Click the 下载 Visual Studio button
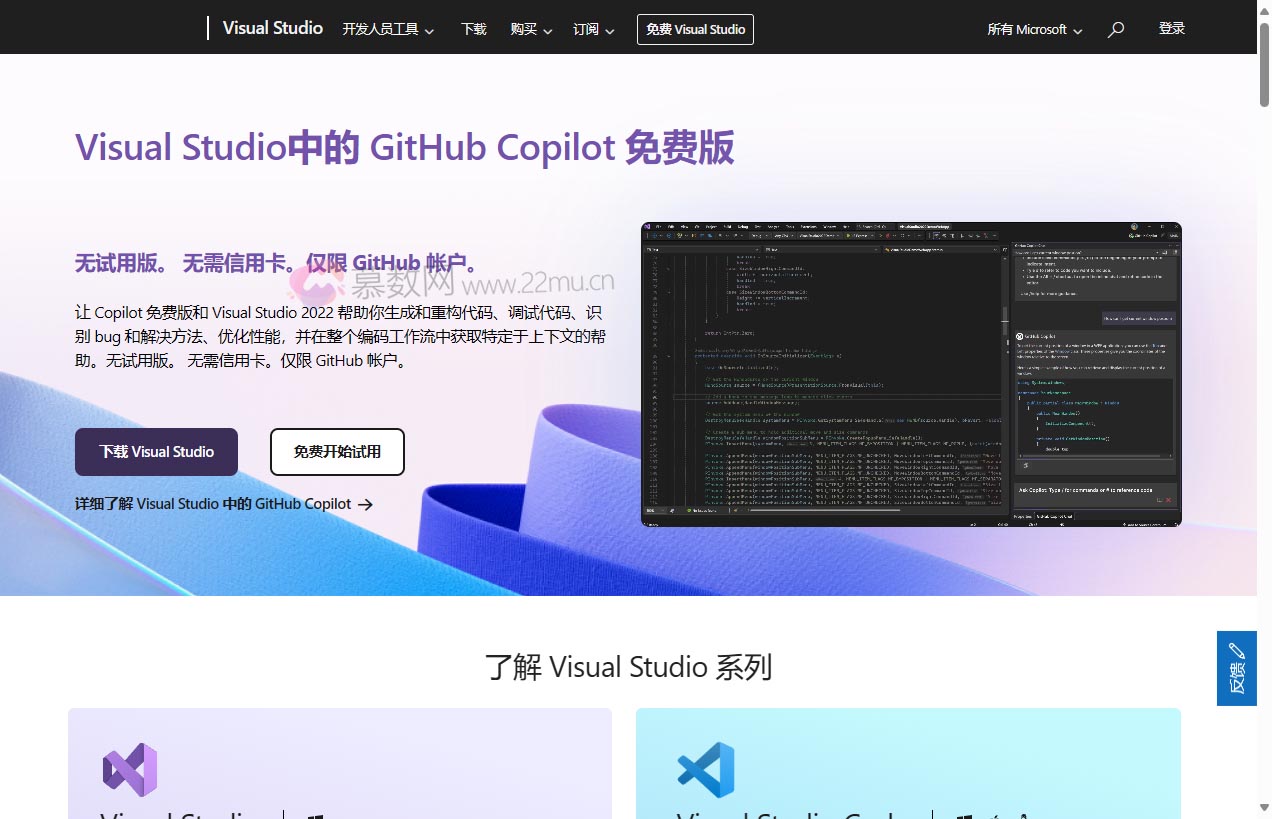 pyautogui.click(x=156, y=452)
